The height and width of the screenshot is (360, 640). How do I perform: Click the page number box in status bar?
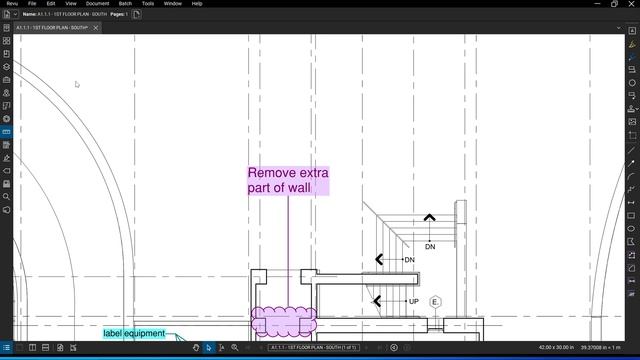[x=313, y=348]
